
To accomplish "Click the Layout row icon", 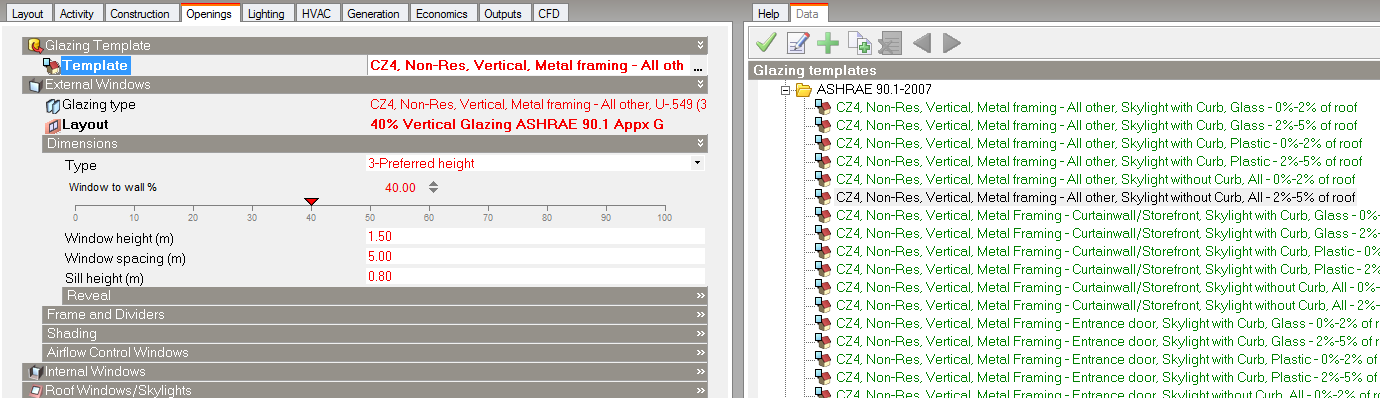I will [x=54, y=125].
